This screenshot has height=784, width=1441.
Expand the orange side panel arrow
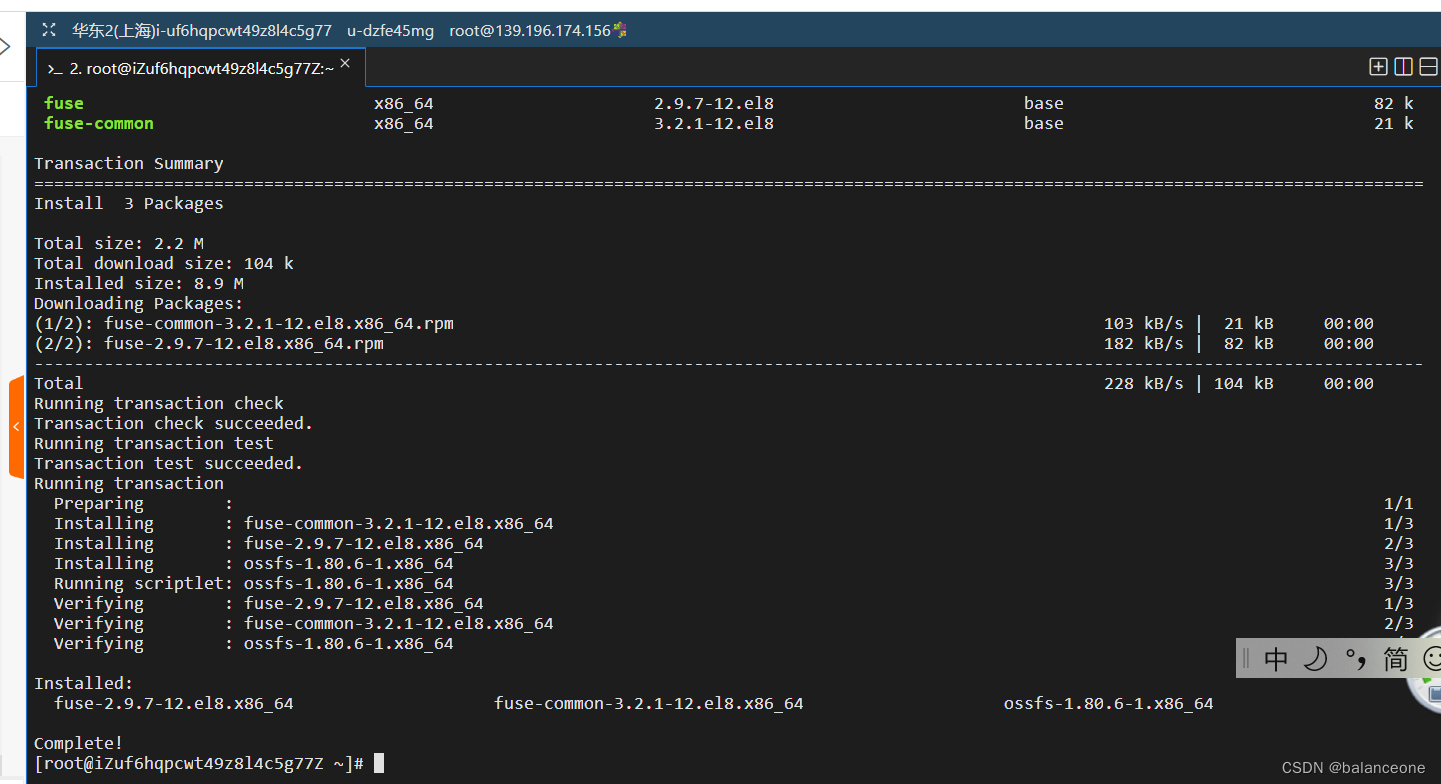click(x=16, y=427)
